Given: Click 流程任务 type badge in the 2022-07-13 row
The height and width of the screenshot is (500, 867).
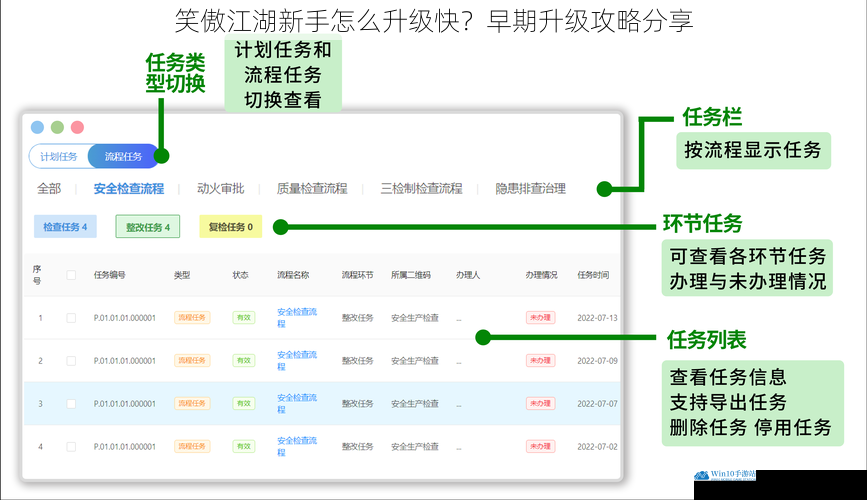Looking at the screenshot, I should point(192,317).
